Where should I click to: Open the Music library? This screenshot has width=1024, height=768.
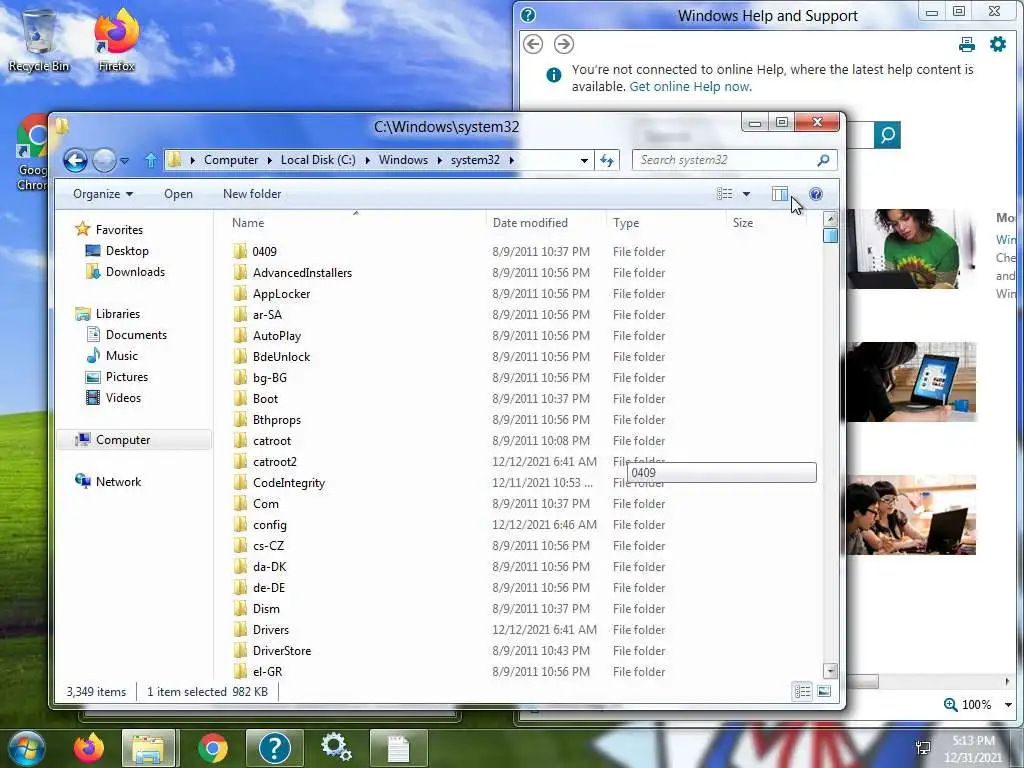[x=121, y=356]
